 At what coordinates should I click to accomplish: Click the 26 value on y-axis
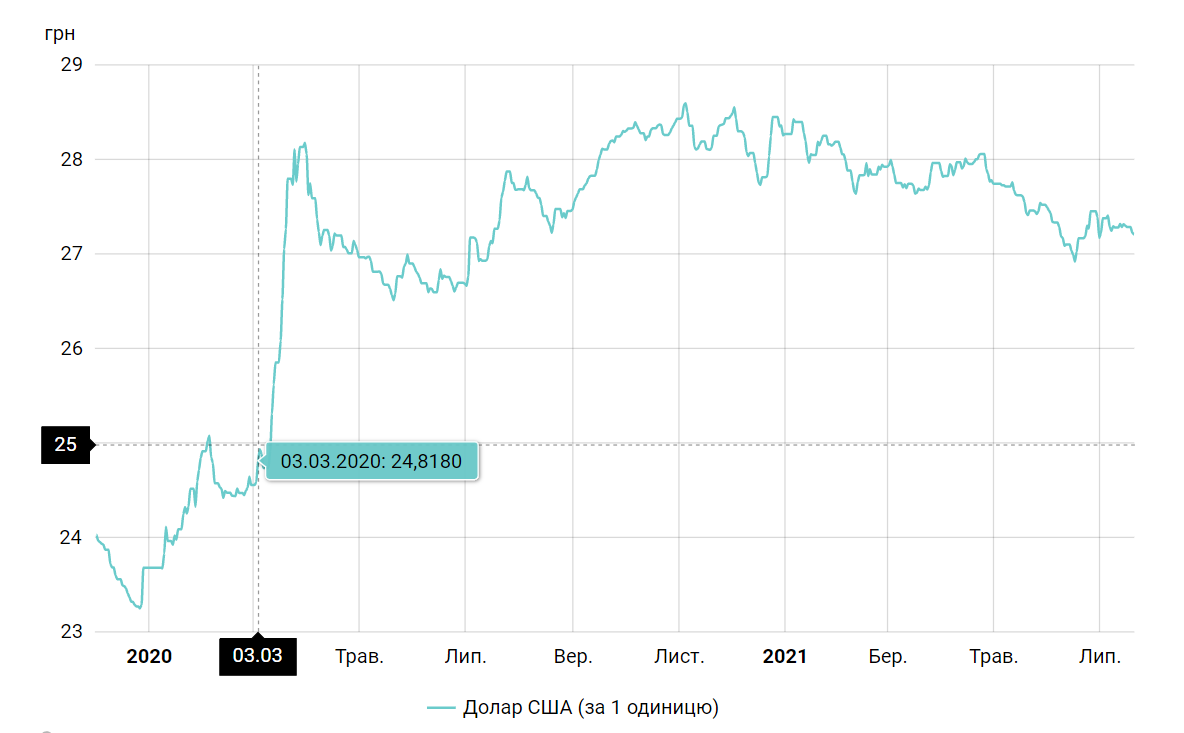pos(72,348)
